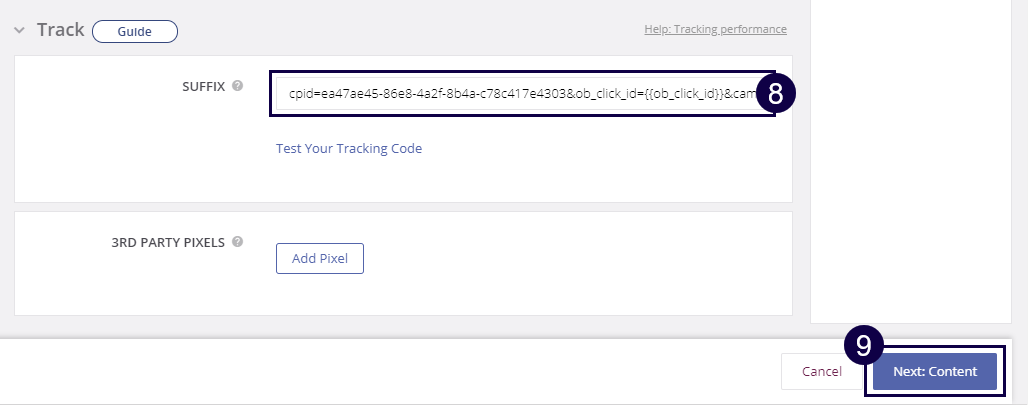This screenshot has width=1028, height=405.
Task: Focus the Suffix tracking code field
Action: tap(520, 93)
